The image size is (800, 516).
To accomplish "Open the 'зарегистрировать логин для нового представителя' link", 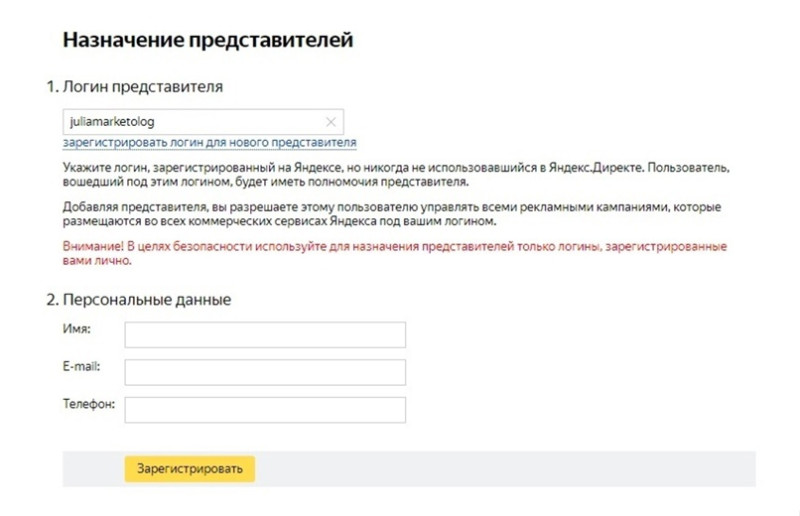I will click(209, 142).
